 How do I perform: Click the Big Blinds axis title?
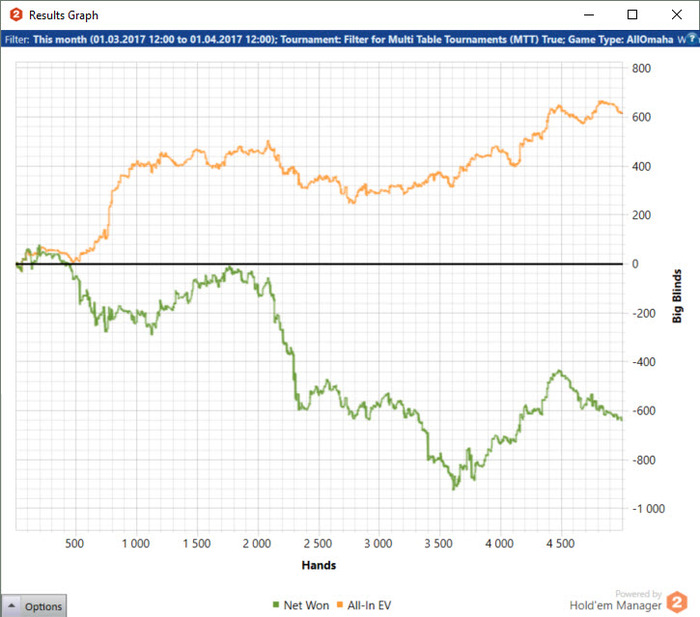(x=677, y=296)
